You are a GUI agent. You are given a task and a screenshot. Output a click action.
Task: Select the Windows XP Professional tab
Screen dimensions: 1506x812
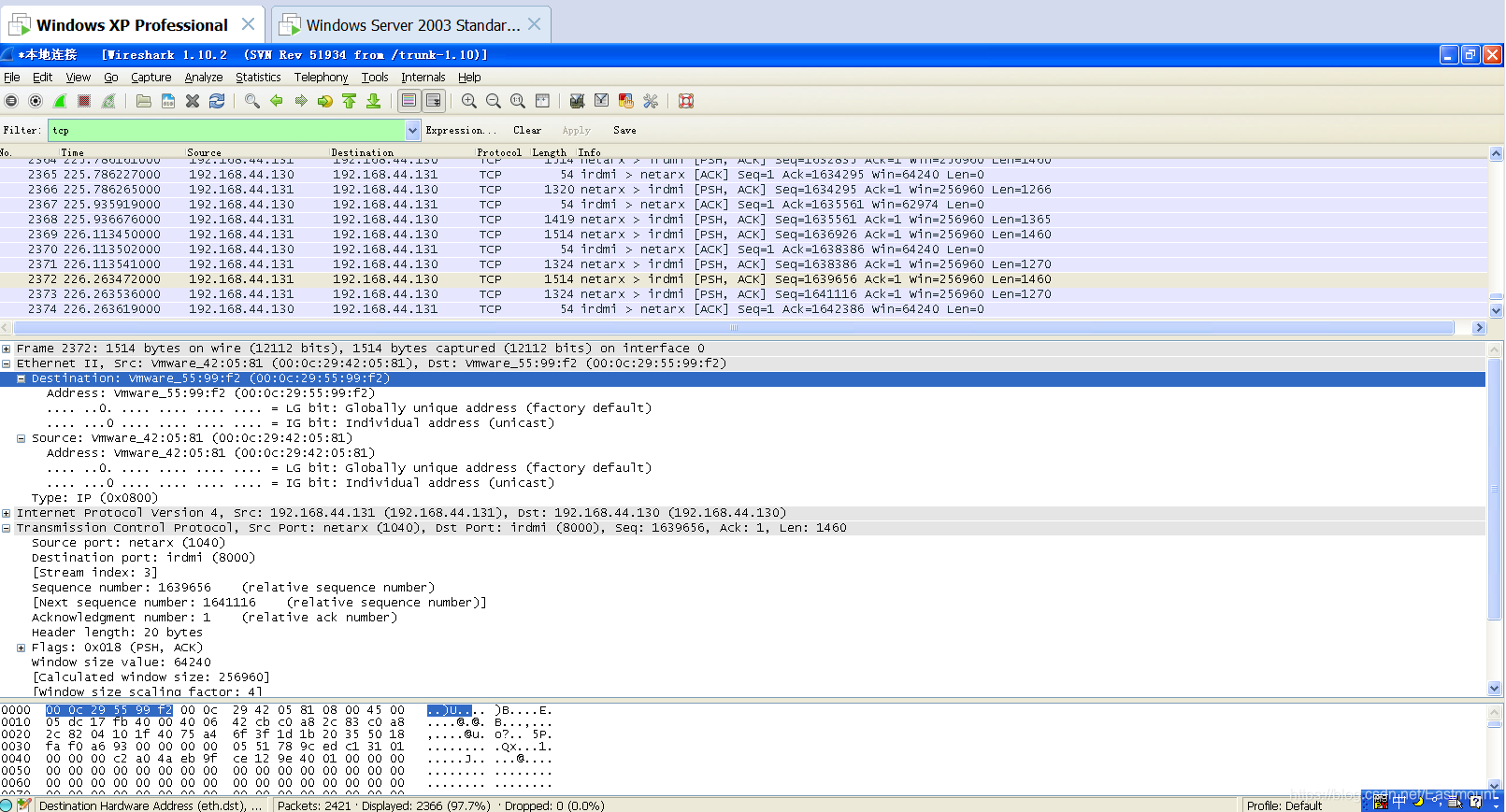pos(132,25)
